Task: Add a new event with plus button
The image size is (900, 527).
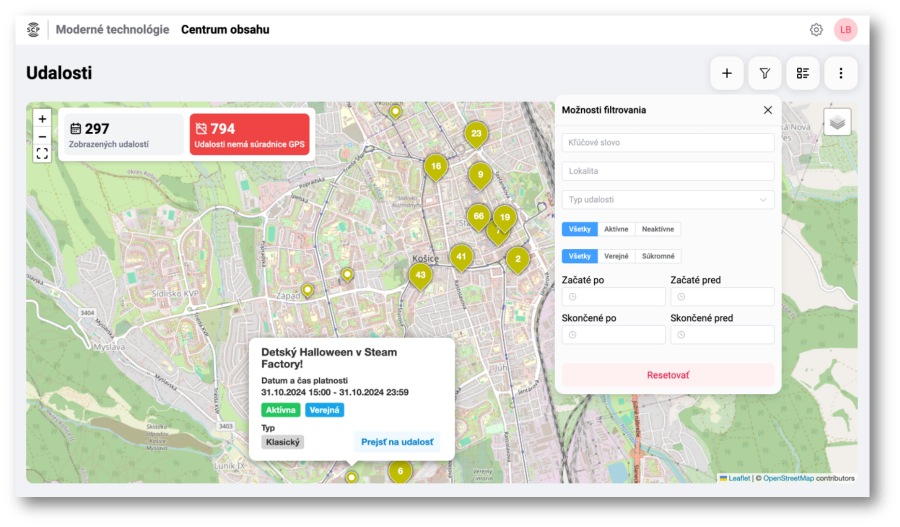Action: click(727, 73)
